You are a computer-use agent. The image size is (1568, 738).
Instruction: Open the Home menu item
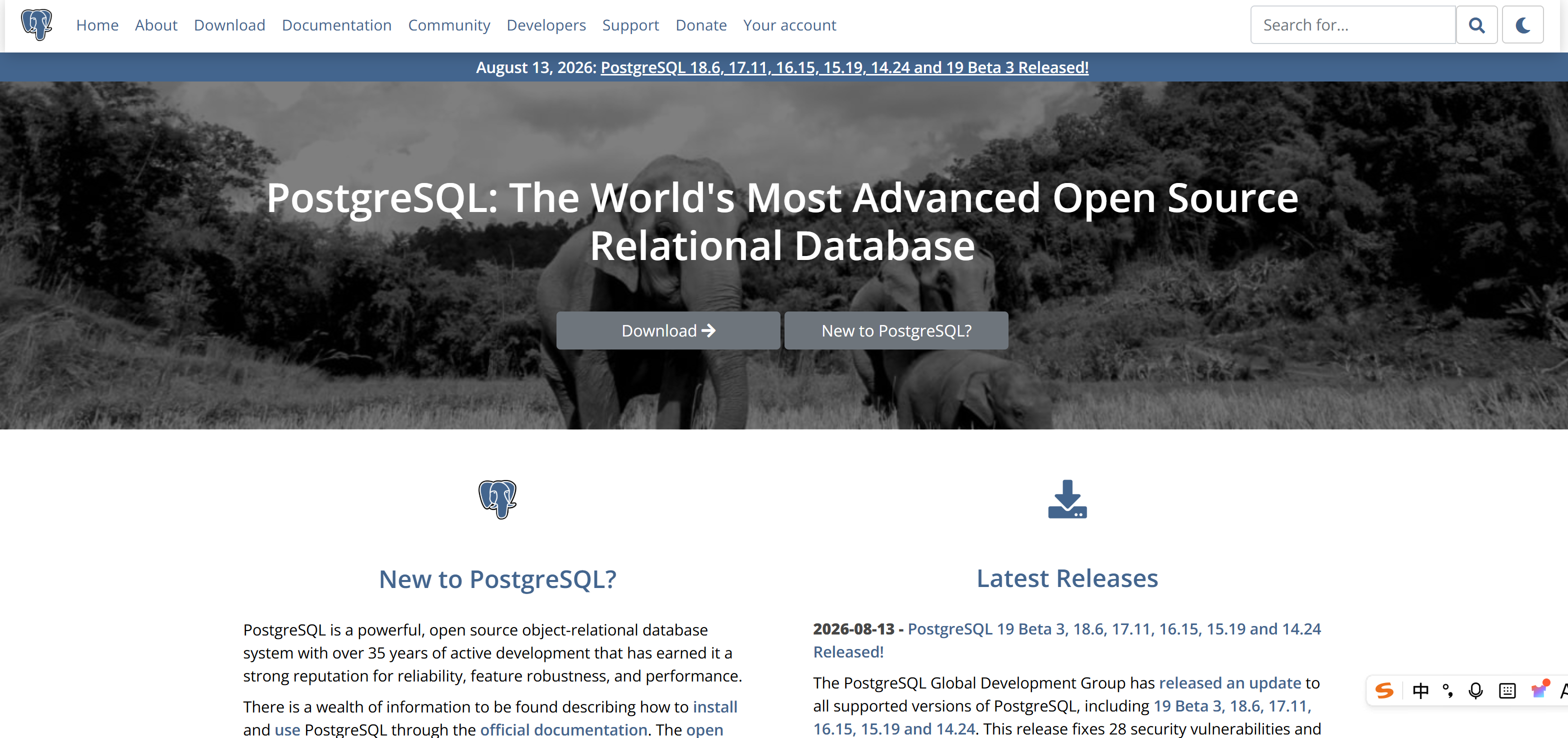point(97,25)
